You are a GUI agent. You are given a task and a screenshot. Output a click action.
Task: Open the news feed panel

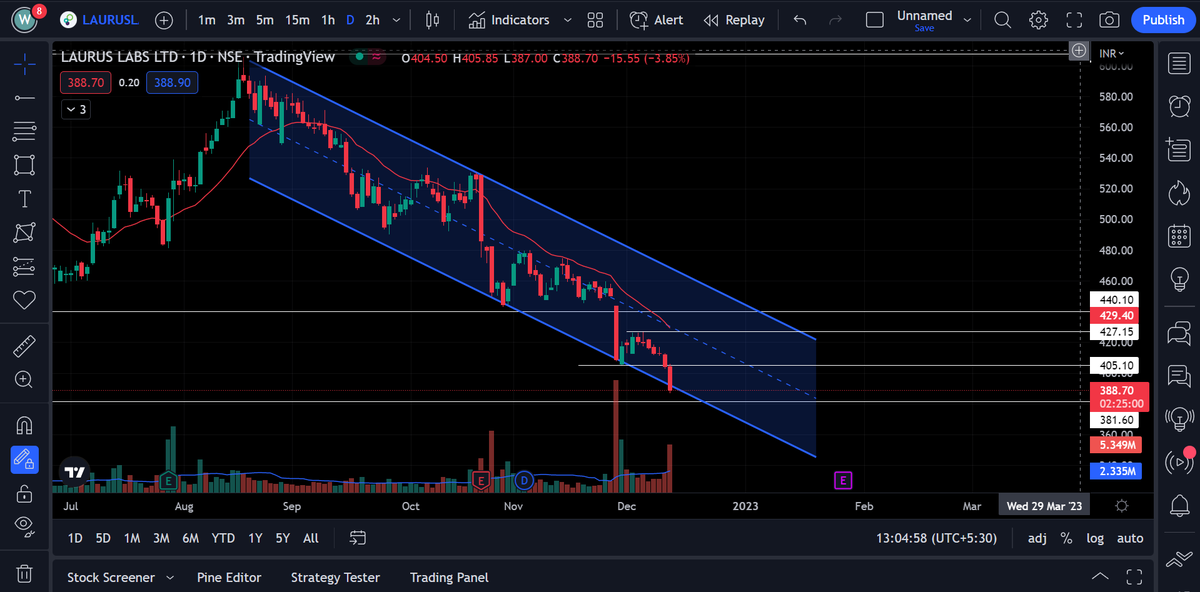(1178, 149)
